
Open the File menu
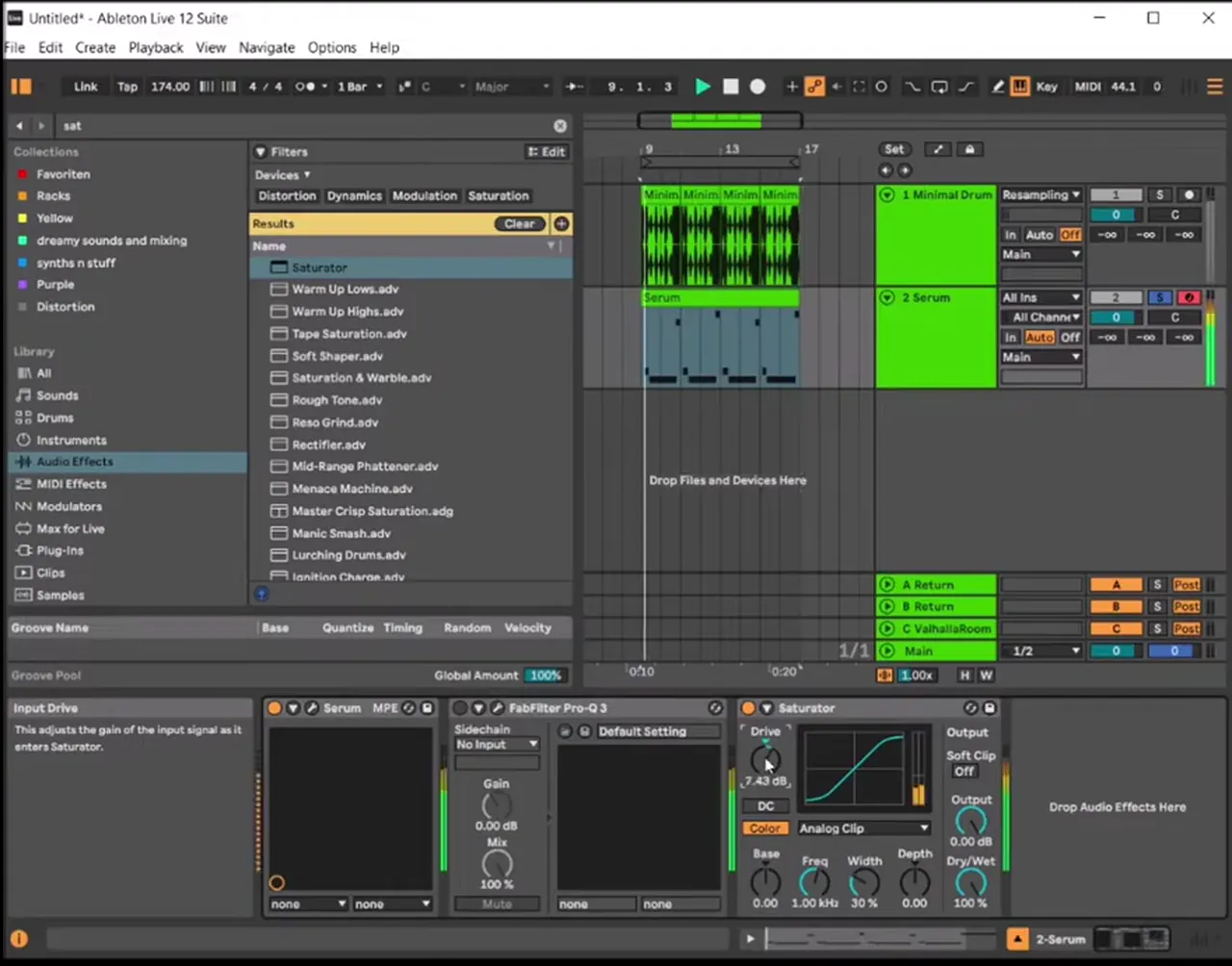(x=14, y=47)
